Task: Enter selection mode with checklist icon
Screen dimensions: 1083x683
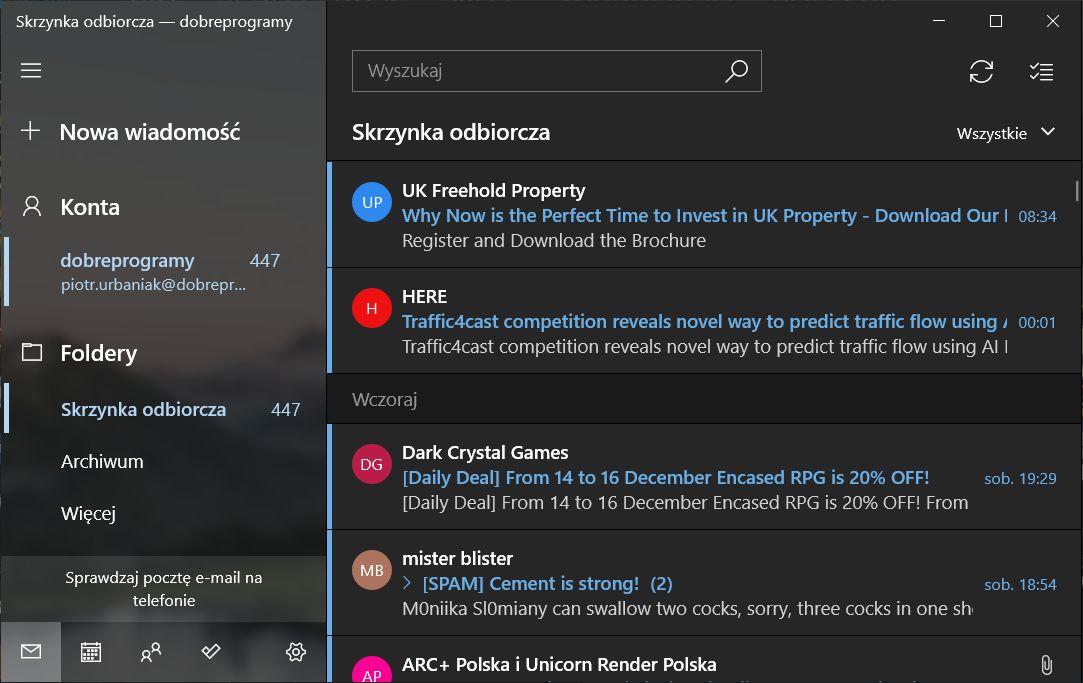Action: click(x=1041, y=71)
